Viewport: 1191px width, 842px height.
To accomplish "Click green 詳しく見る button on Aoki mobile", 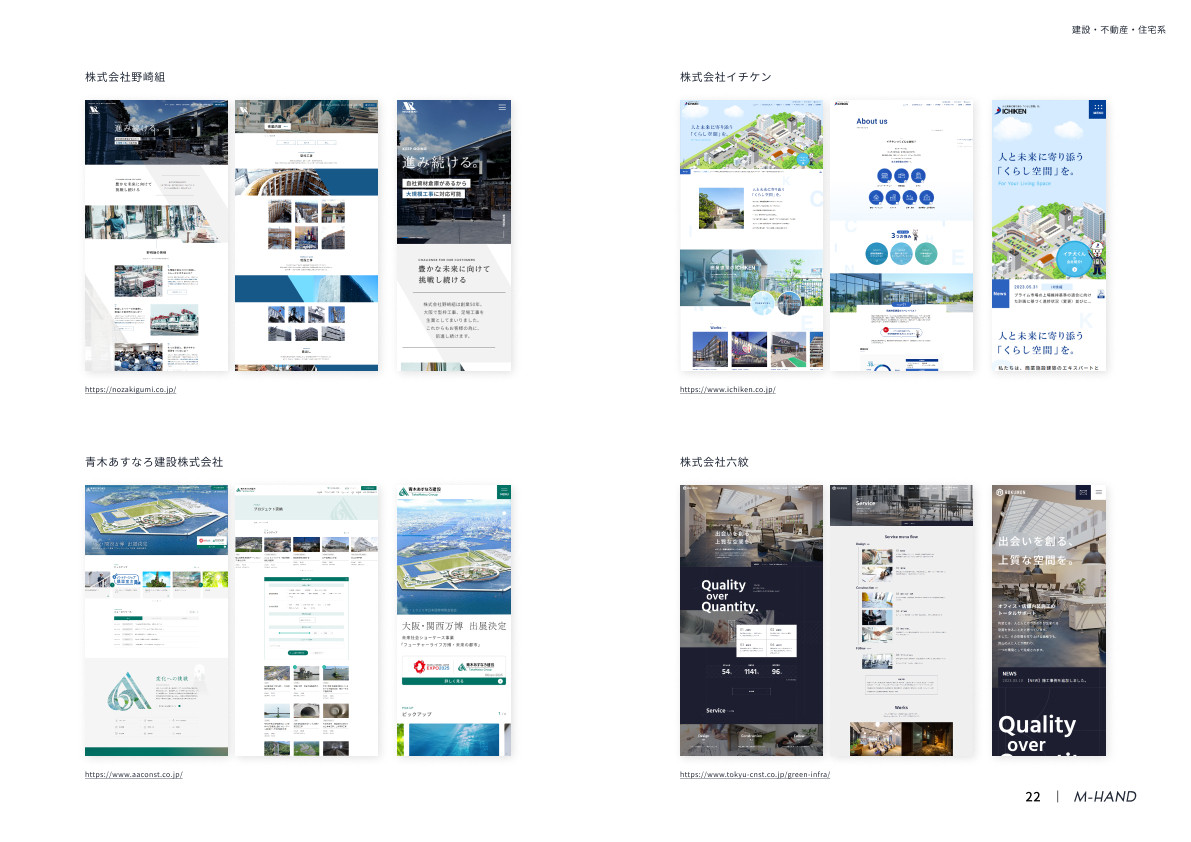I will [454, 681].
